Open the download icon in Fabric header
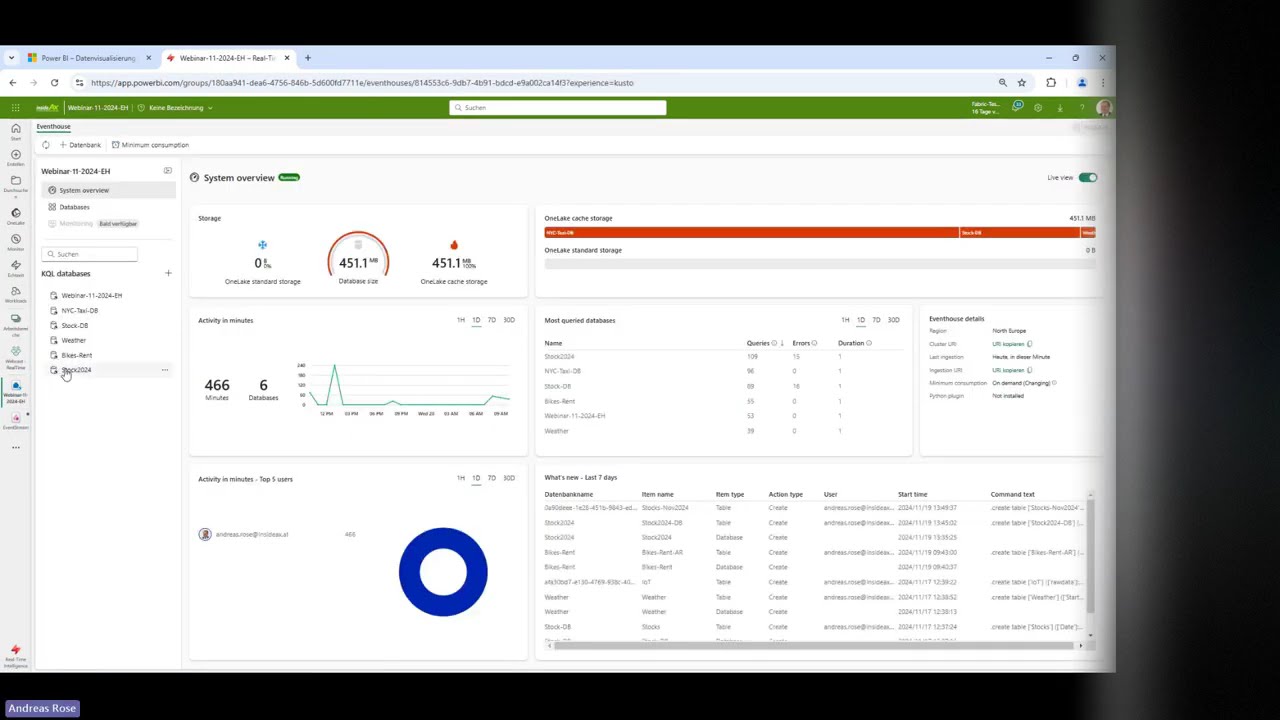The image size is (1280, 720). (1060, 108)
